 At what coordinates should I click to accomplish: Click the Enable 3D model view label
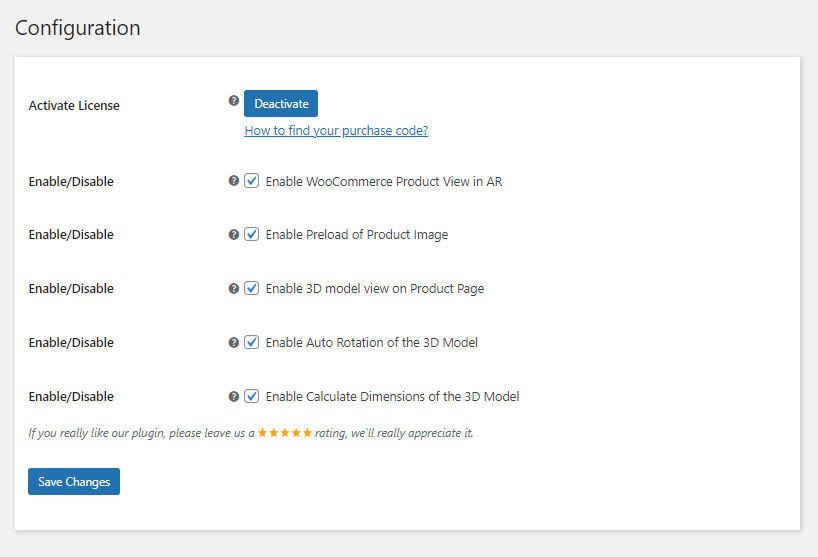[x=375, y=289]
